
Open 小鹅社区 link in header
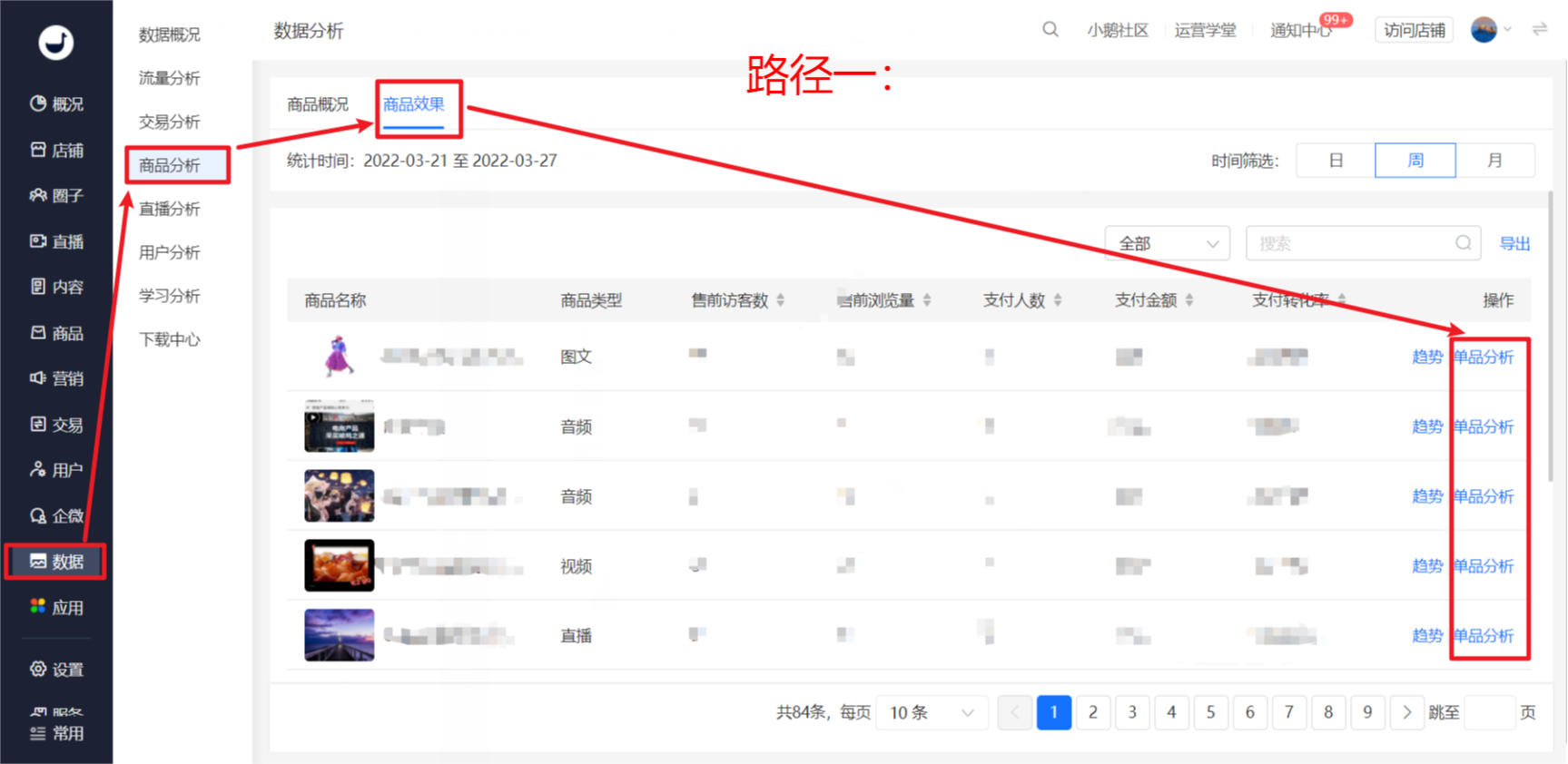pyautogui.click(x=1118, y=30)
